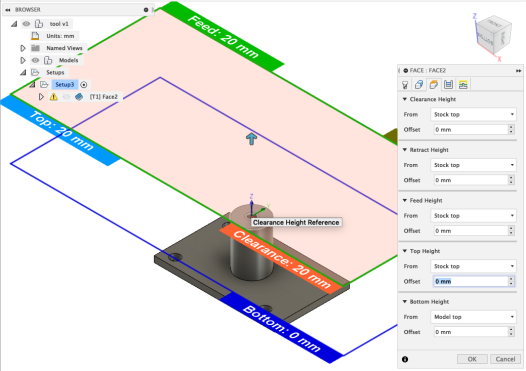Click the info icon at dialog bottom

[x=405, y=359]
